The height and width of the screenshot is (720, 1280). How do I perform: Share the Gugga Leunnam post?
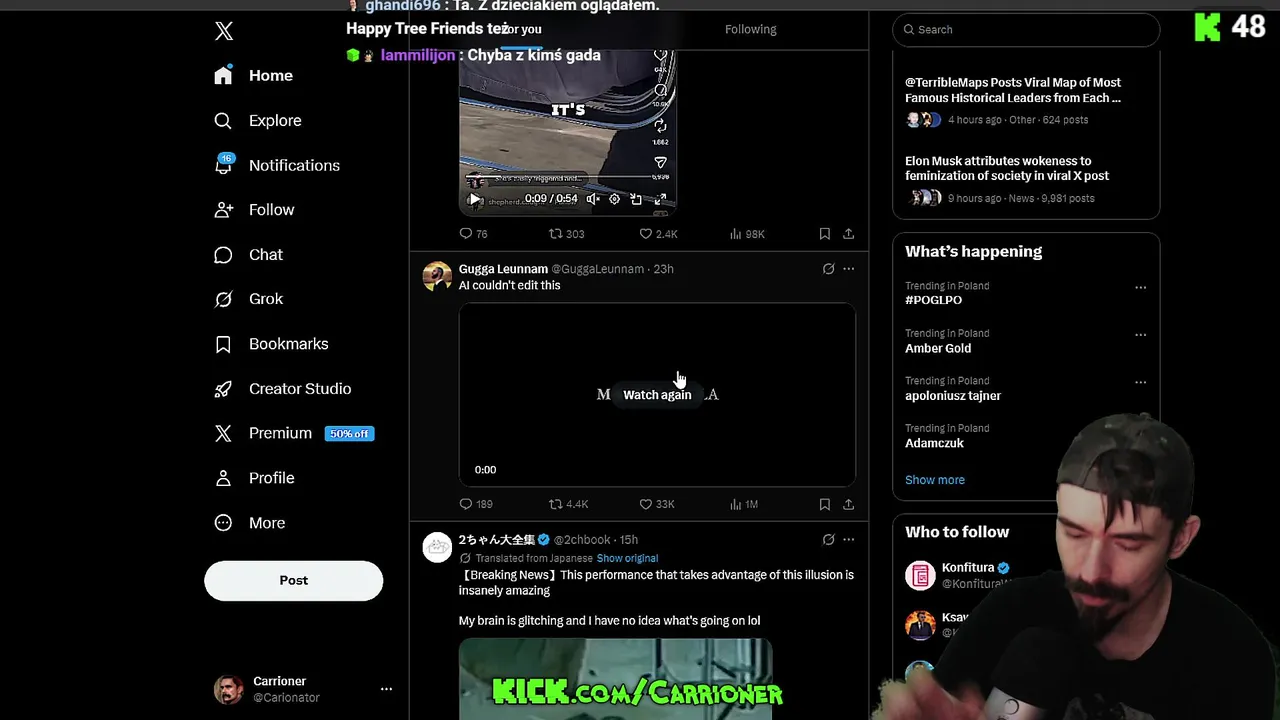[848, 504]
